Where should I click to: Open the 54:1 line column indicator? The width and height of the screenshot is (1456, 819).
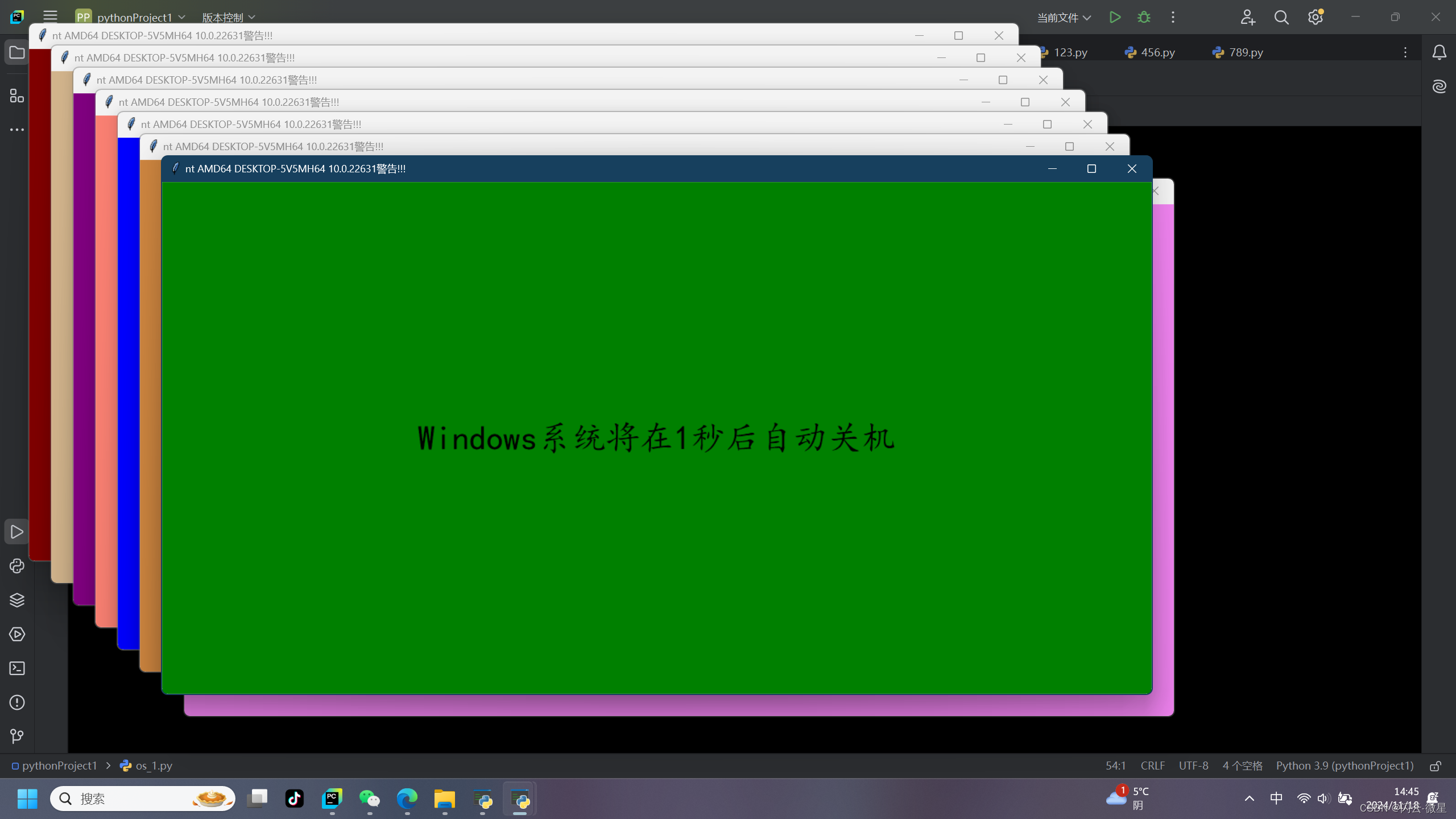[x=1115, y=766]
